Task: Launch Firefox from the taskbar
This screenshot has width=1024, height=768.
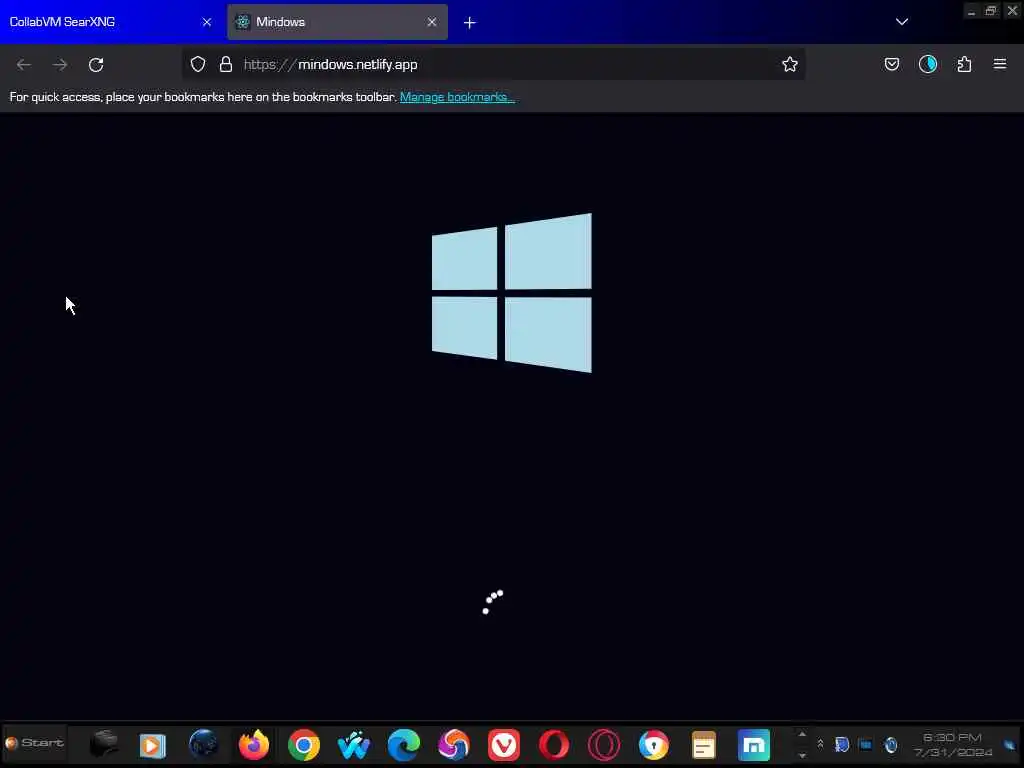Action: pyautogui.click(x=253, y=744)
